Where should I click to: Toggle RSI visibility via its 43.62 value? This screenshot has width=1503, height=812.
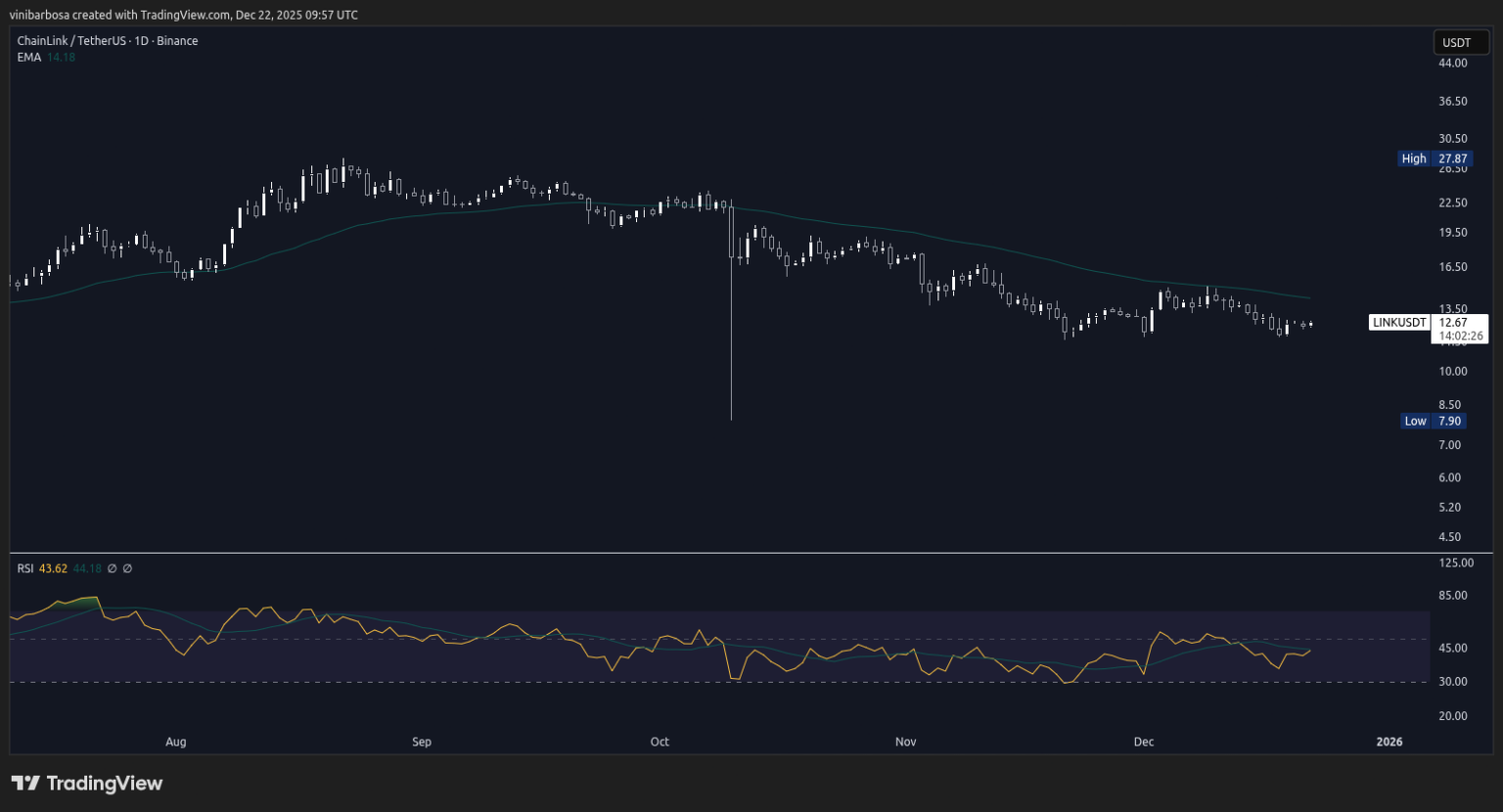tap(53, 567)
